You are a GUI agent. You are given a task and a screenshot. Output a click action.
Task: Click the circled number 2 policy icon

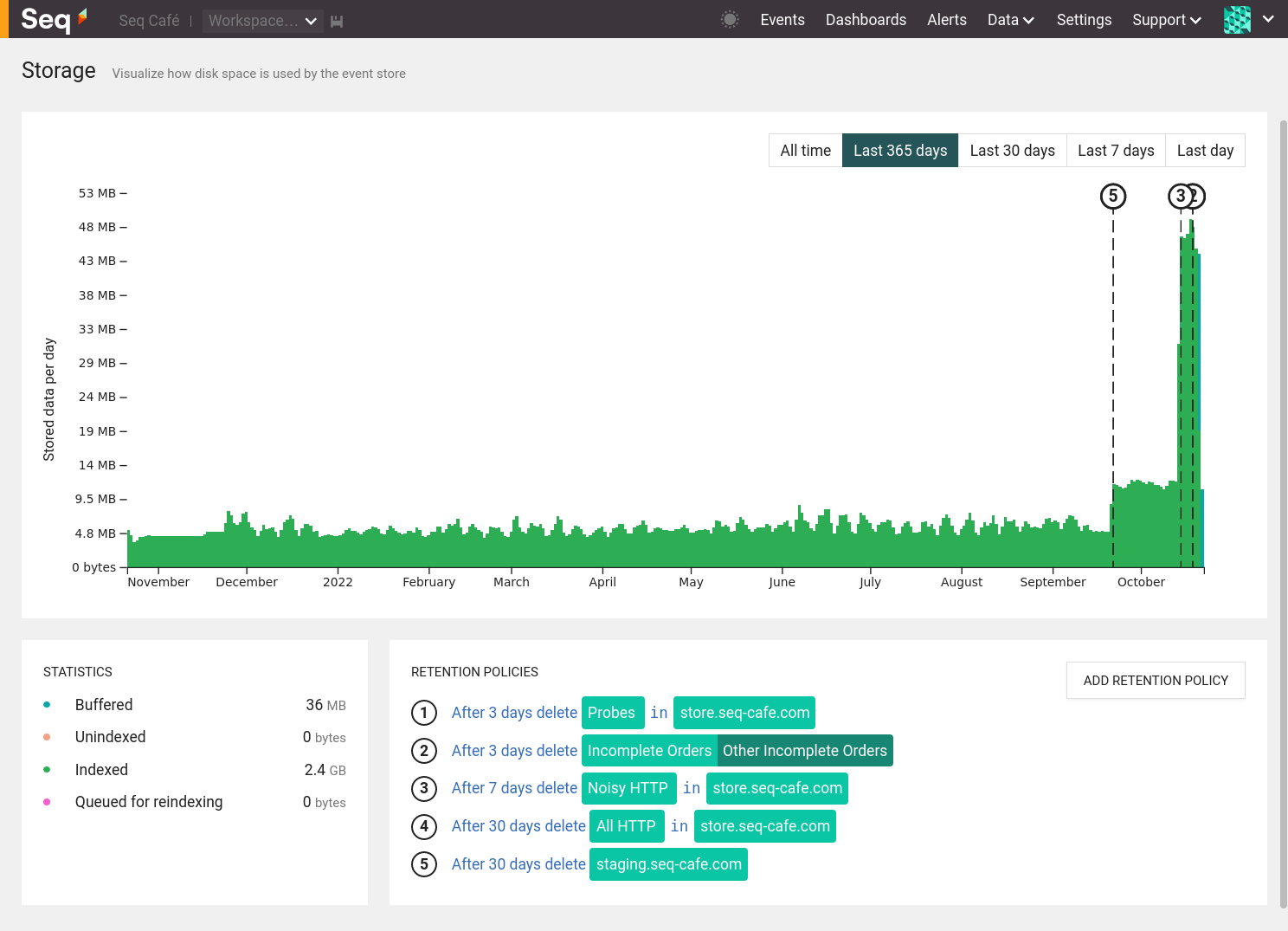coord(424,751)
